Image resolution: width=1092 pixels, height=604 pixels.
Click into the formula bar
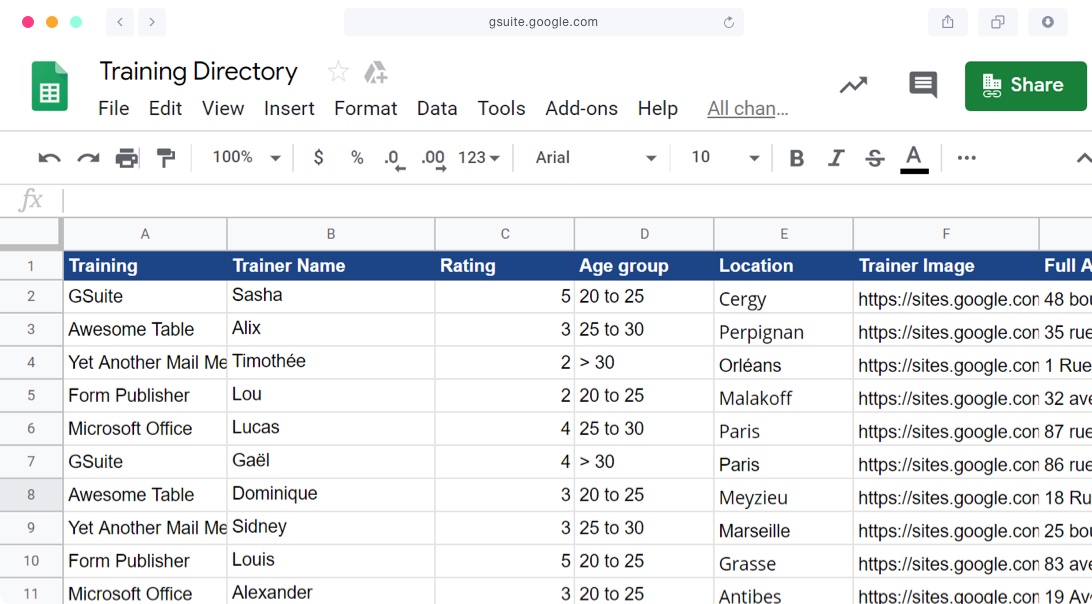577,201
